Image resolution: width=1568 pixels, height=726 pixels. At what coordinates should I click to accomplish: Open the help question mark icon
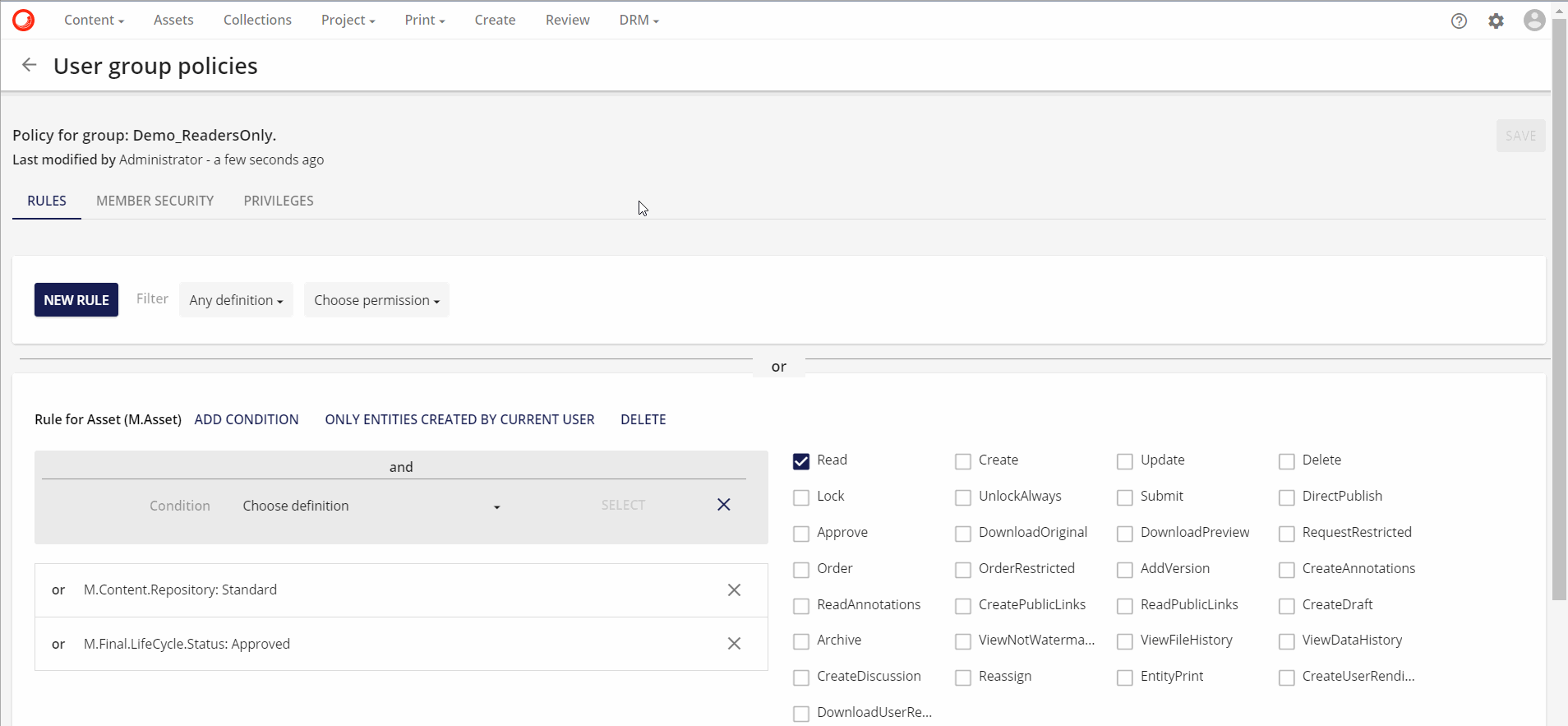tap(1459, 21)
